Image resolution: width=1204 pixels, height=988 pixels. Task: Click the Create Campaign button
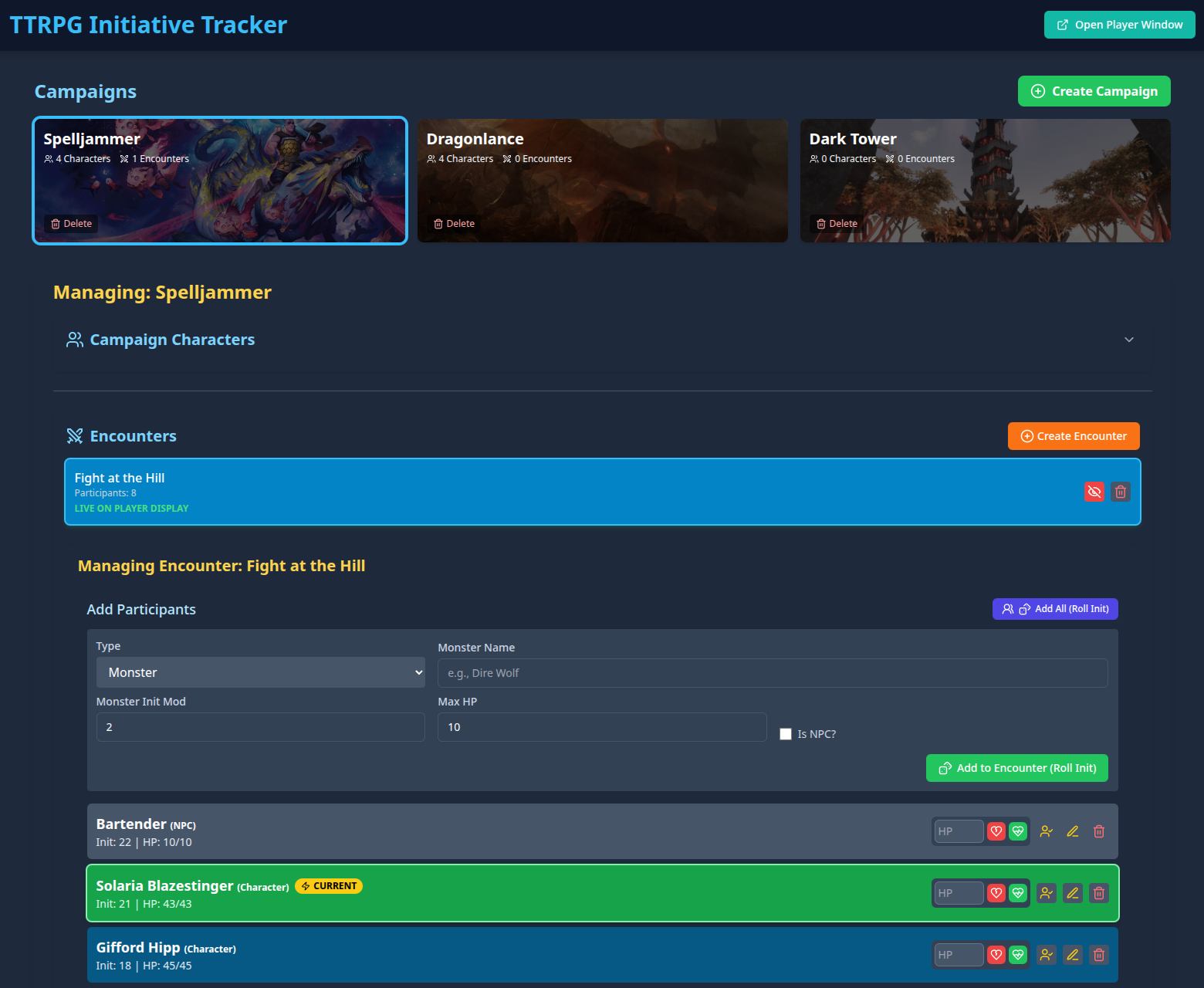point(1094,91)
